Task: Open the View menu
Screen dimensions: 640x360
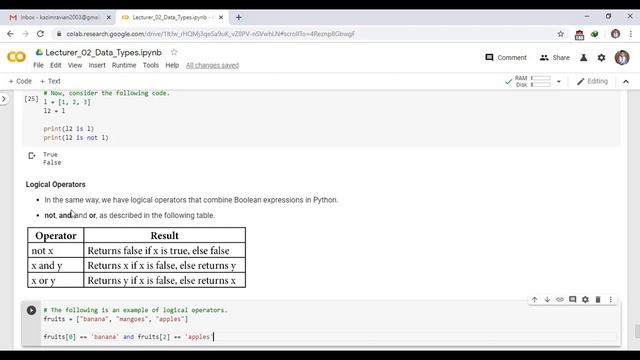Action: pos(75,65)
